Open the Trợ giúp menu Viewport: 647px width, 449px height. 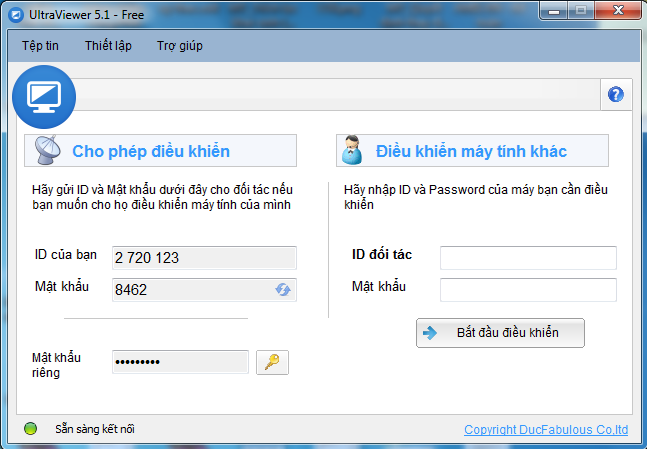(179, 46)
